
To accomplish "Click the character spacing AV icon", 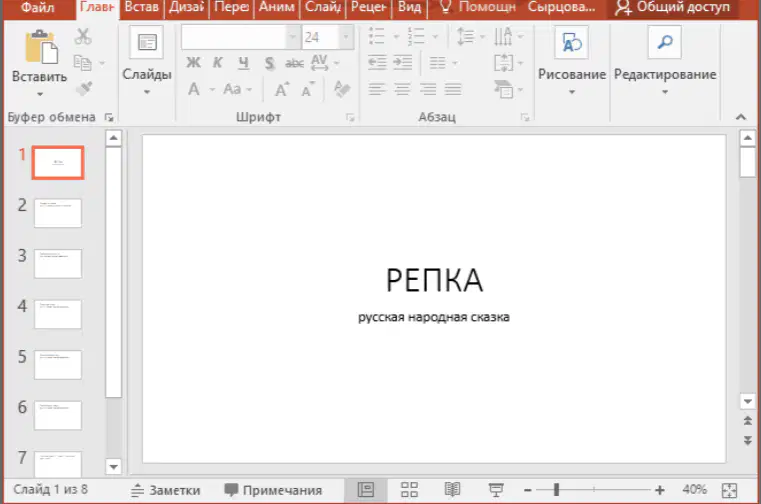I will pos(319,62).
